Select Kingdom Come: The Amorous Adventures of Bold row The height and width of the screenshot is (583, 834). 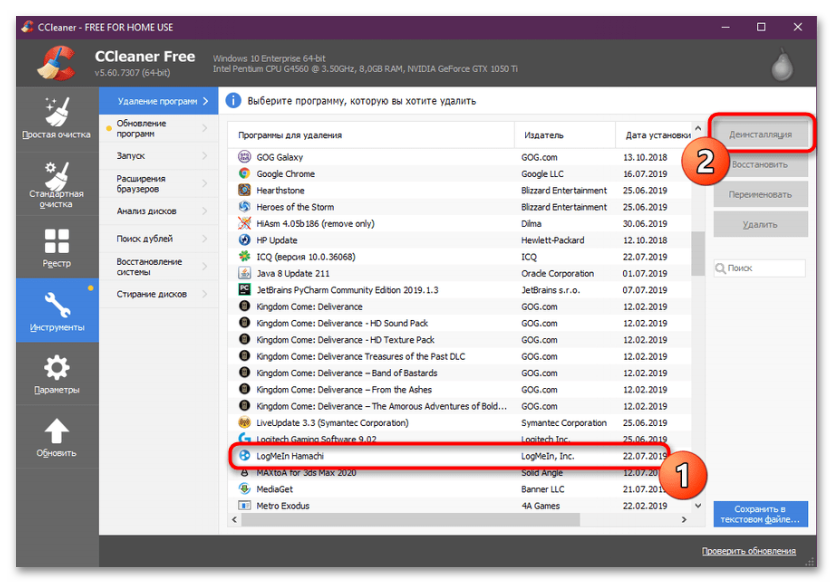point(460,406)
